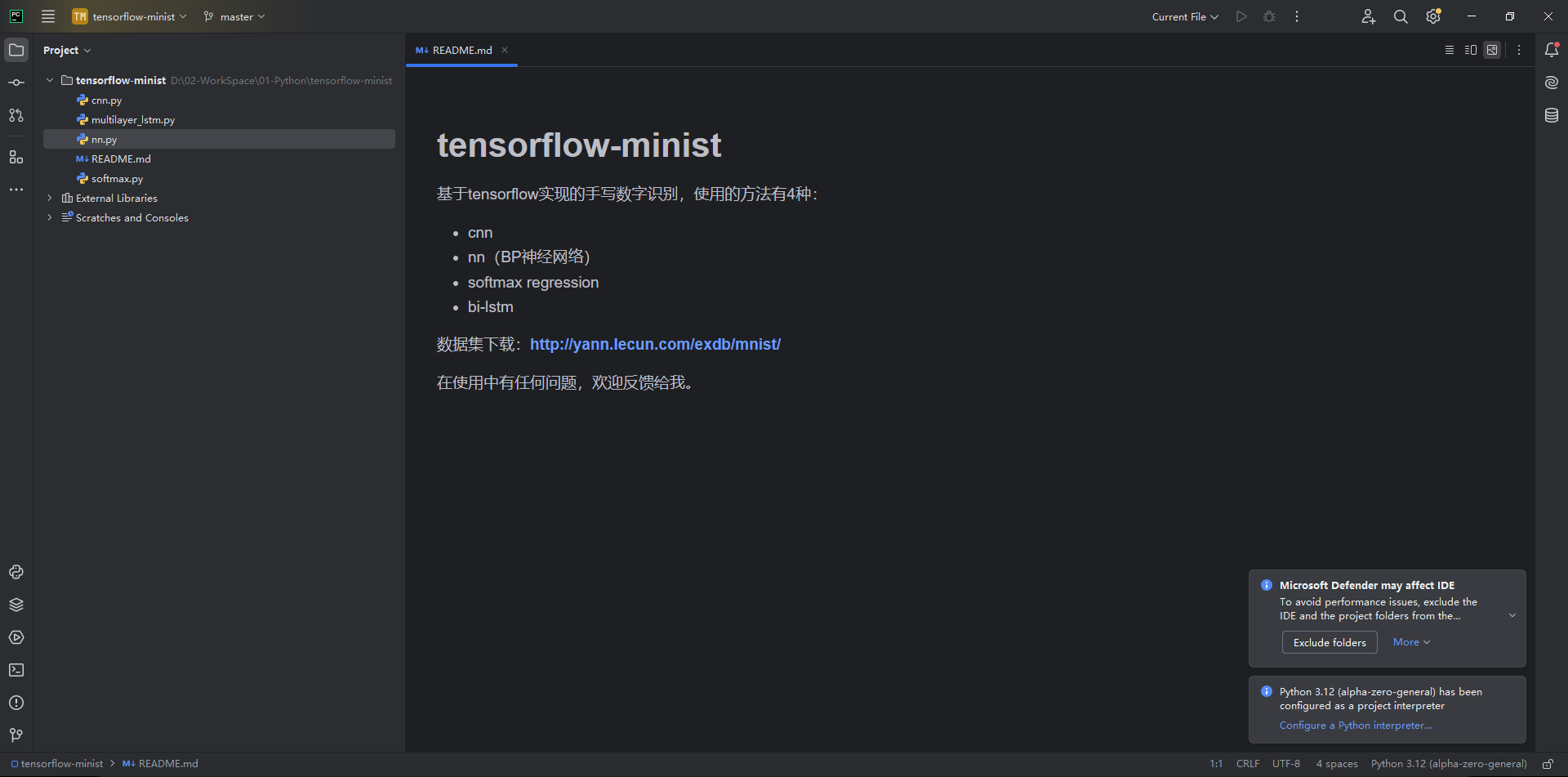The image size is (1568, 777).
Task: Switch to preview-only view
Action: pyautogui.click(x=1492, y=50)
